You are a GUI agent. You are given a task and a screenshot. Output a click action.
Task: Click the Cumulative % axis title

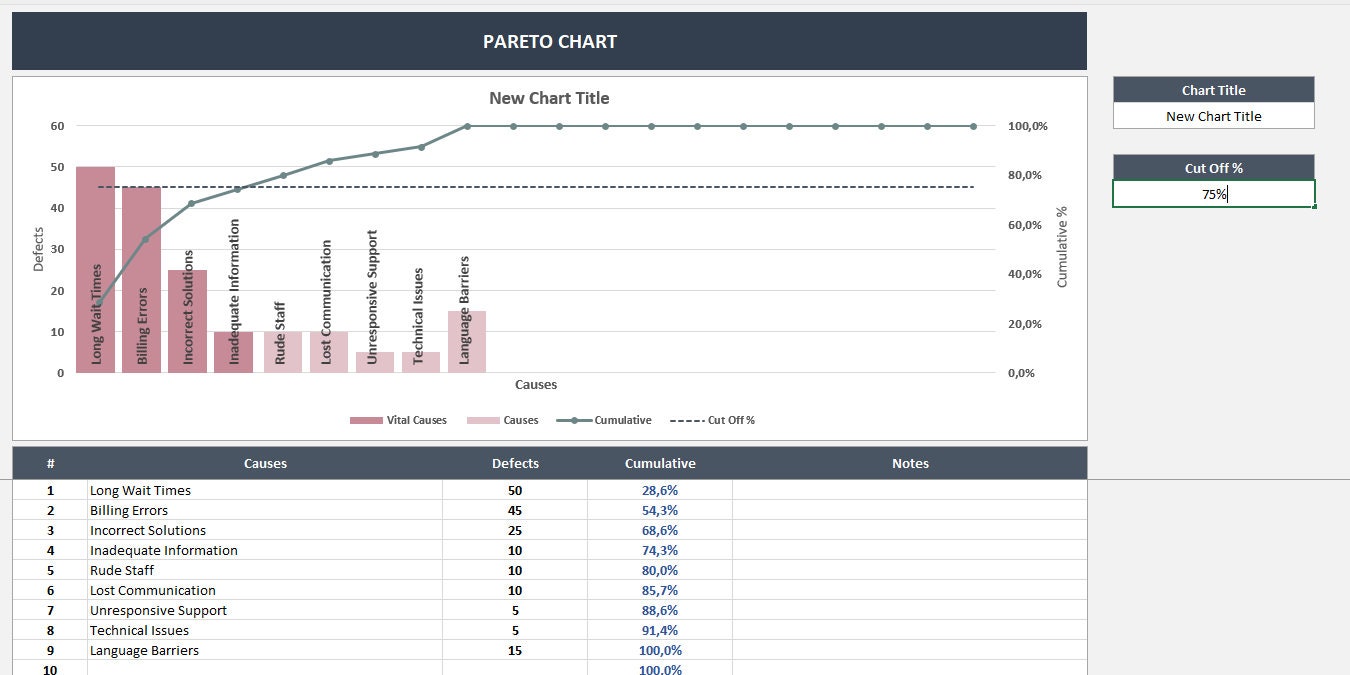[1062, 247]
